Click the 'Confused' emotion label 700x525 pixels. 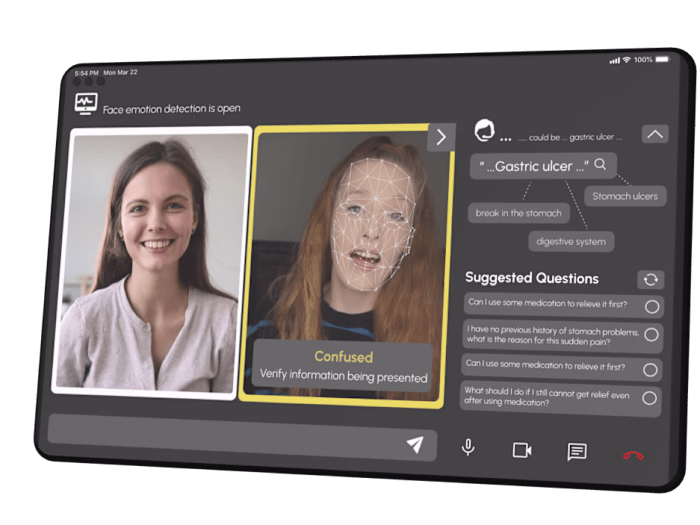(343, 357)
